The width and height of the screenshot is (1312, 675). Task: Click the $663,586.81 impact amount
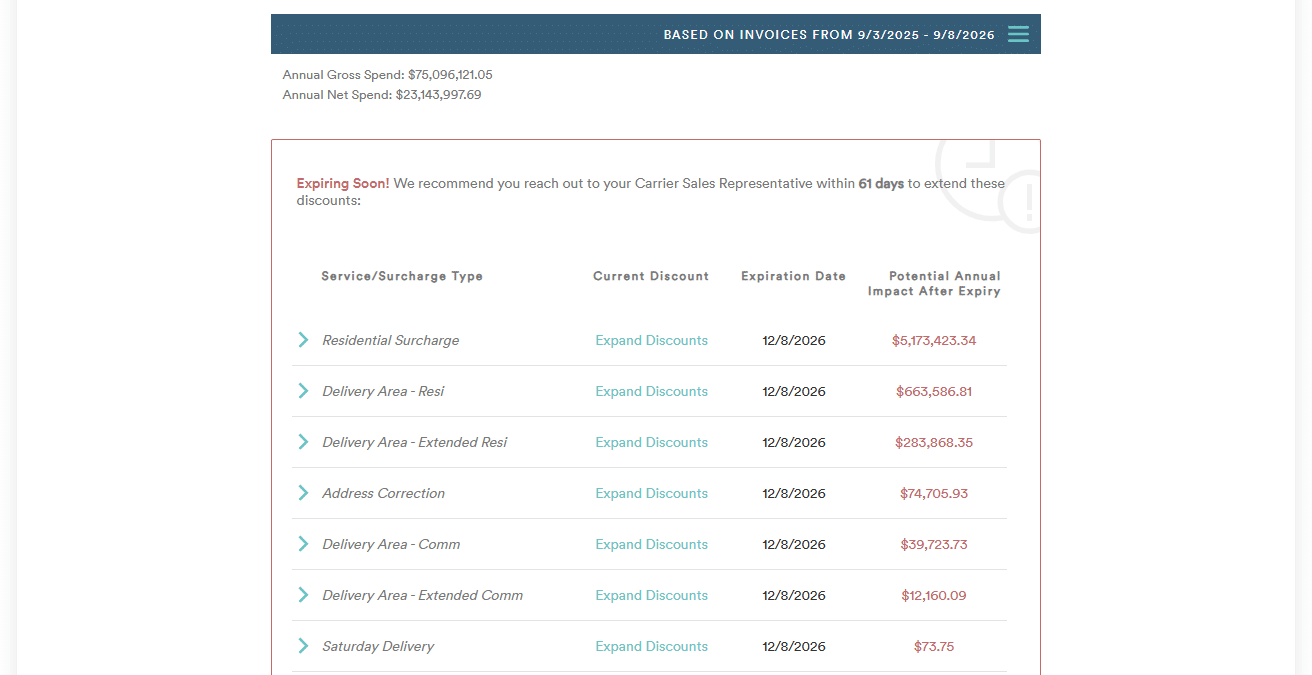[934, 391]
